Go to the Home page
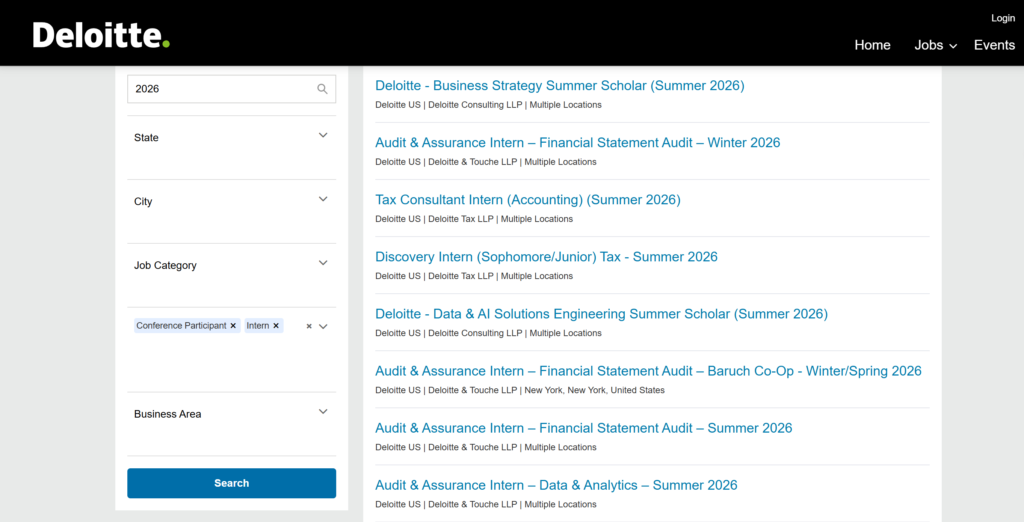Screen dimensions: 1024x522 (x=872, y=45)
